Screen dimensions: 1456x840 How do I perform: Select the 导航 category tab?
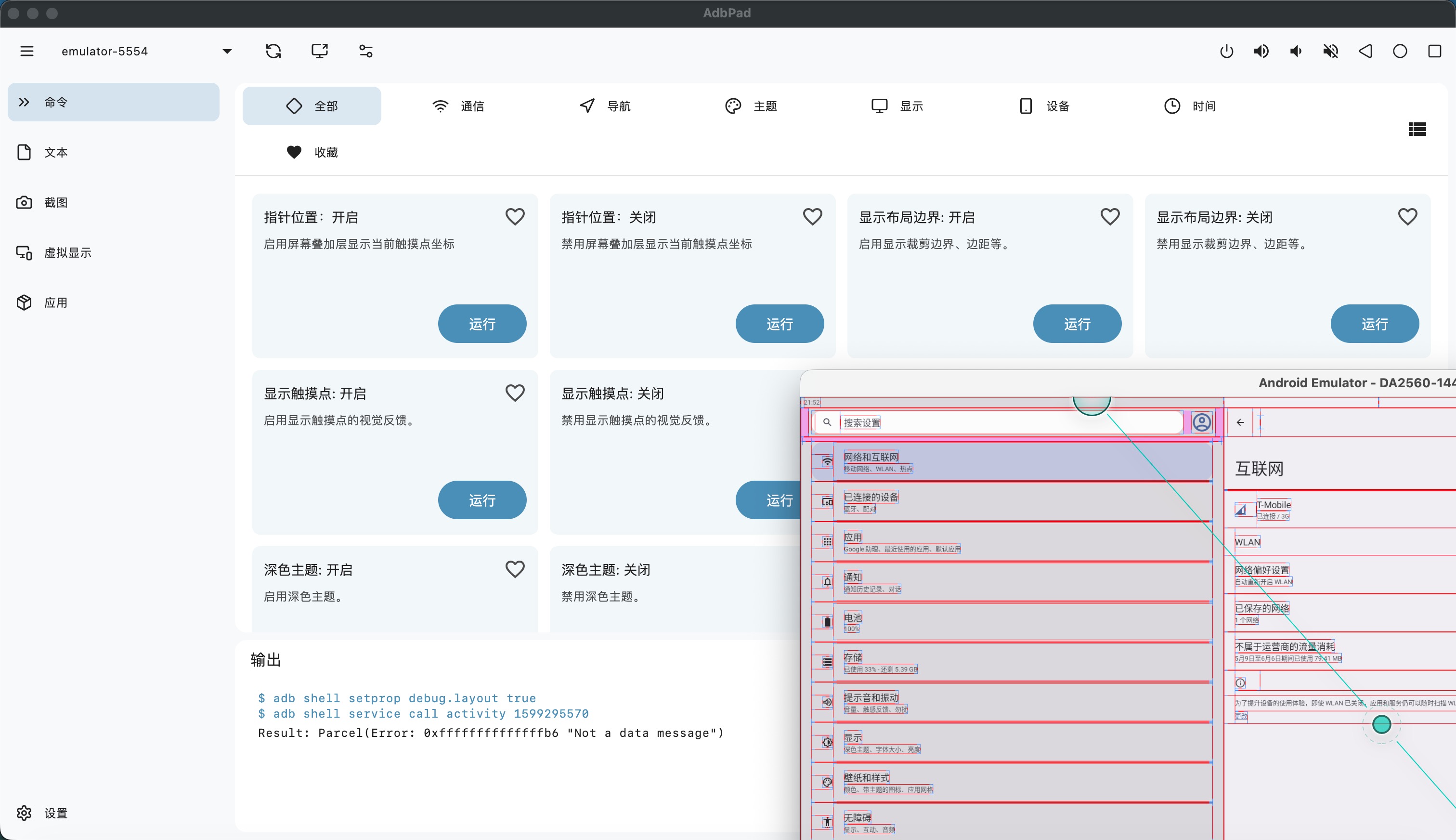click(604, 106)
